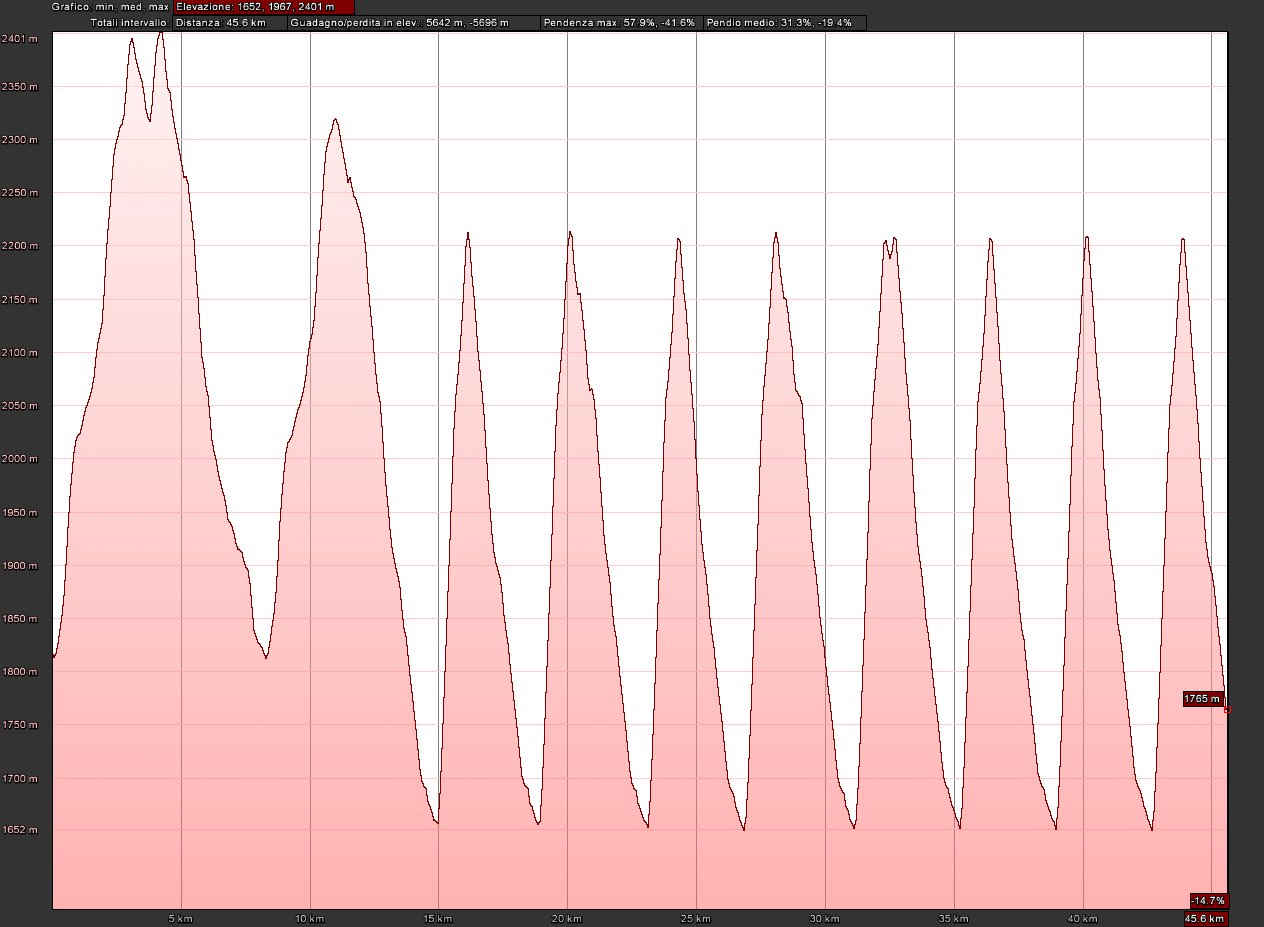Click the highlighted Elevazione min/med/max field
Viewport: 1264px width, 927px height.
pos(263,6)
